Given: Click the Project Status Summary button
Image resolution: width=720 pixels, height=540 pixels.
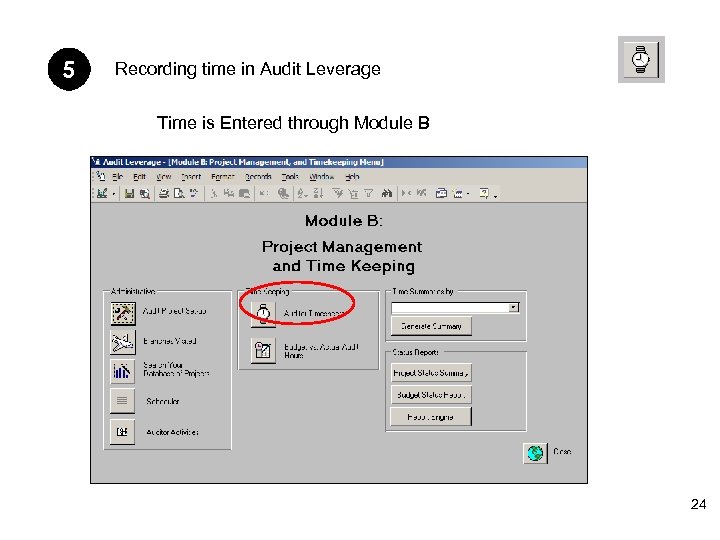Looking at the screenshot, I should (431, 373).
